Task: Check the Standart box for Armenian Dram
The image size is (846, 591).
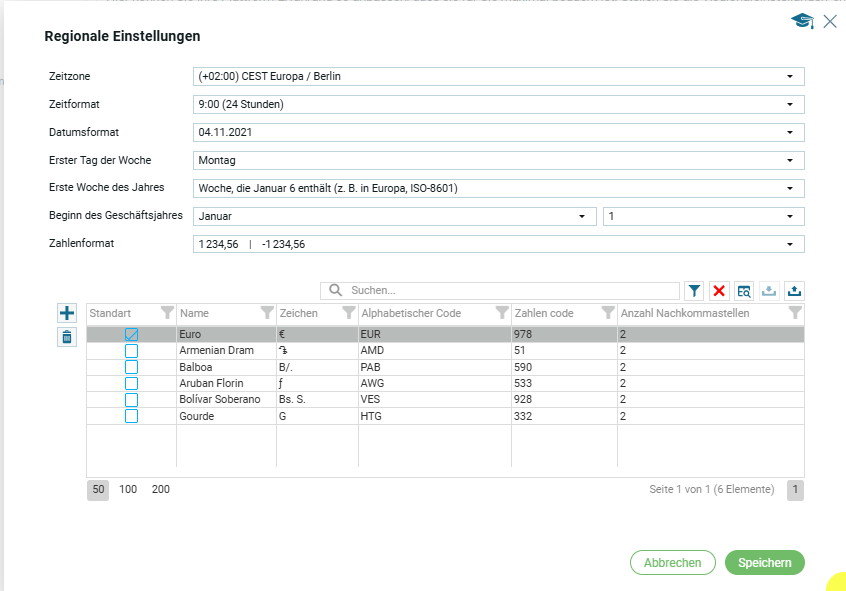Action: click(x=131, y=351)
